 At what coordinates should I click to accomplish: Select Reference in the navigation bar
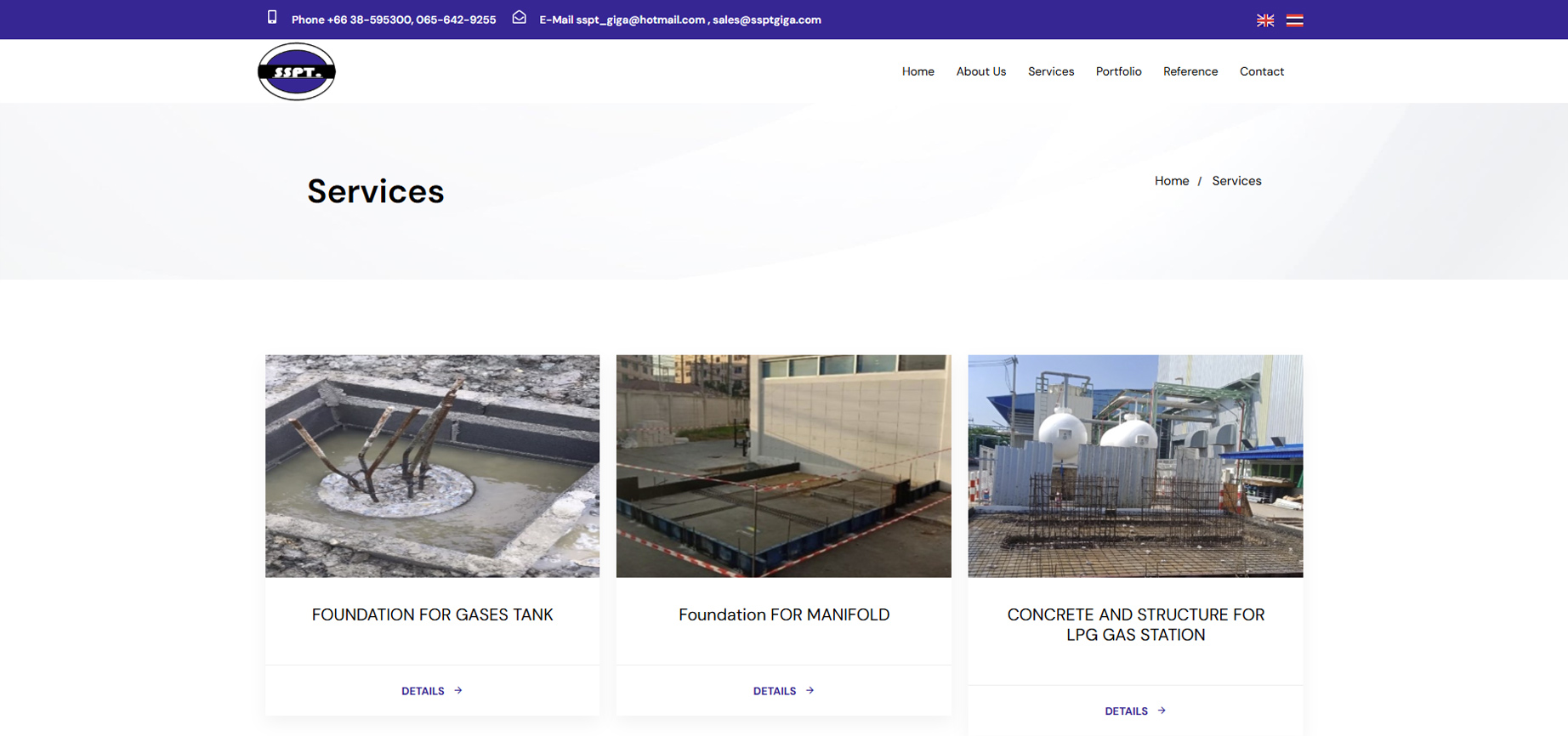point(1190,71)
